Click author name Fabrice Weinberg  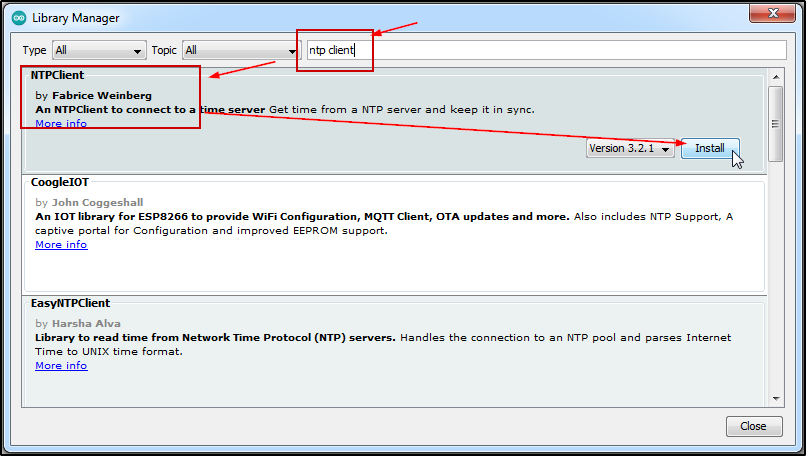102,95
